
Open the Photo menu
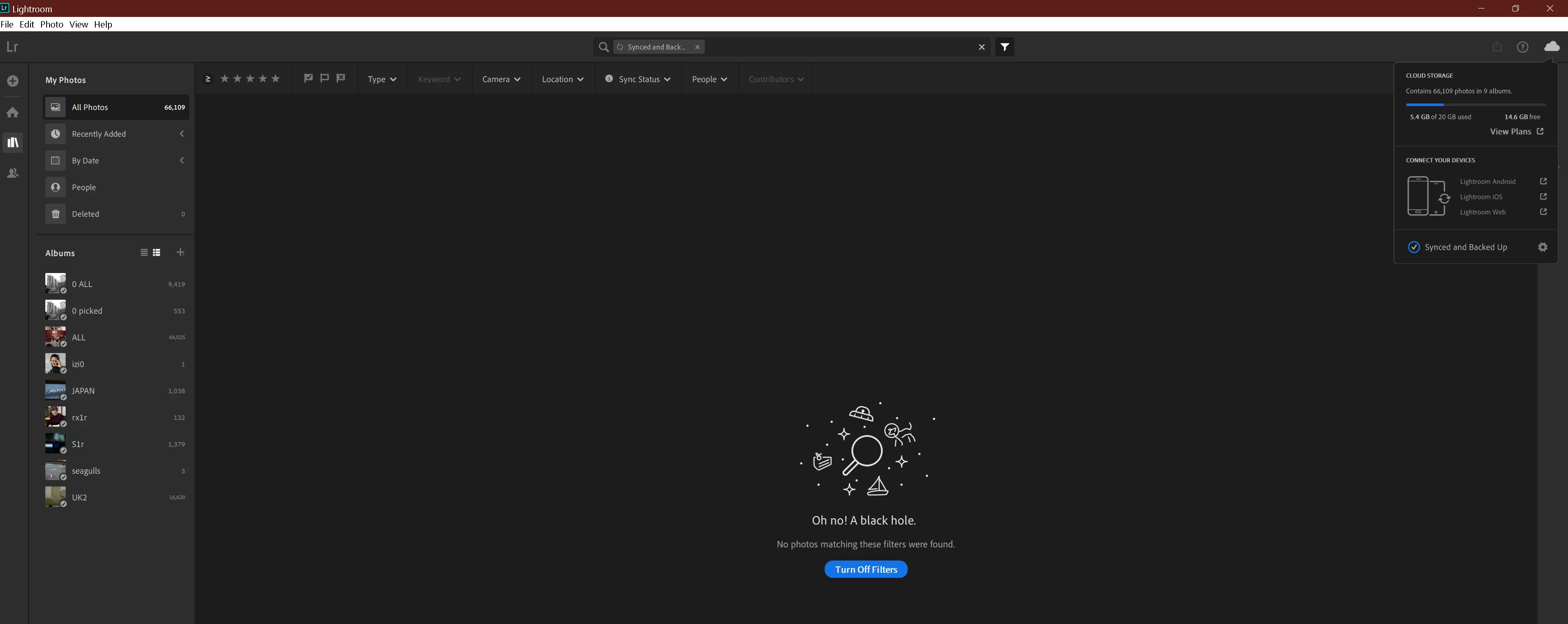tap(51, 24)
